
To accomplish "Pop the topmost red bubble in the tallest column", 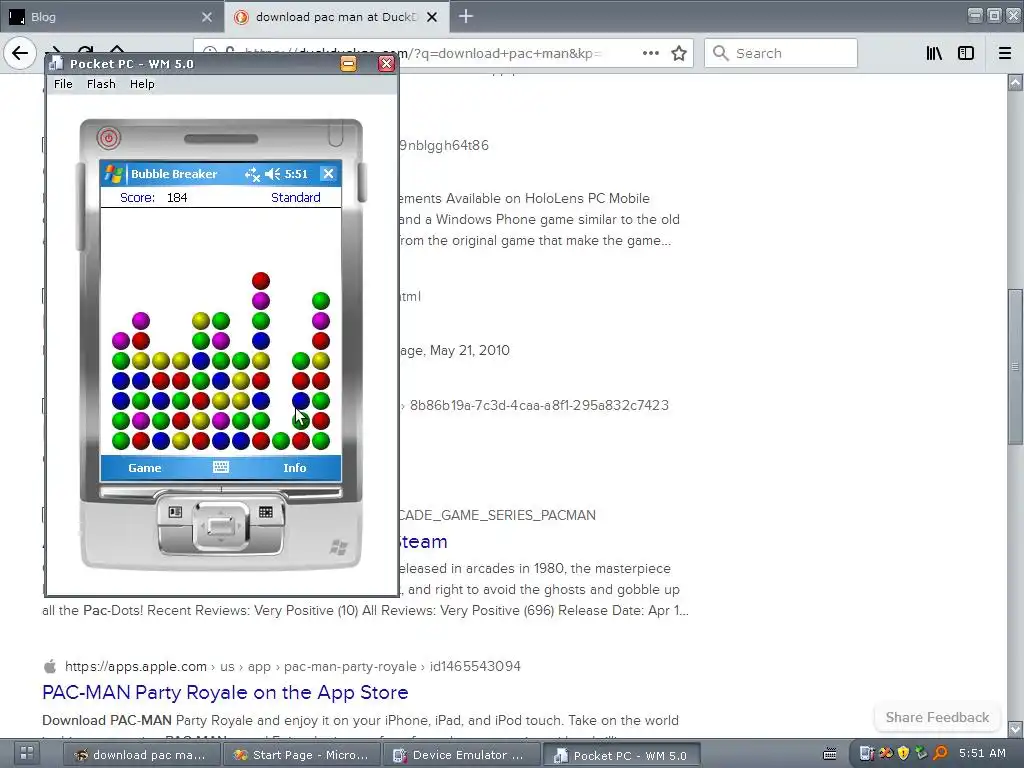I will [x=261, y=281].
